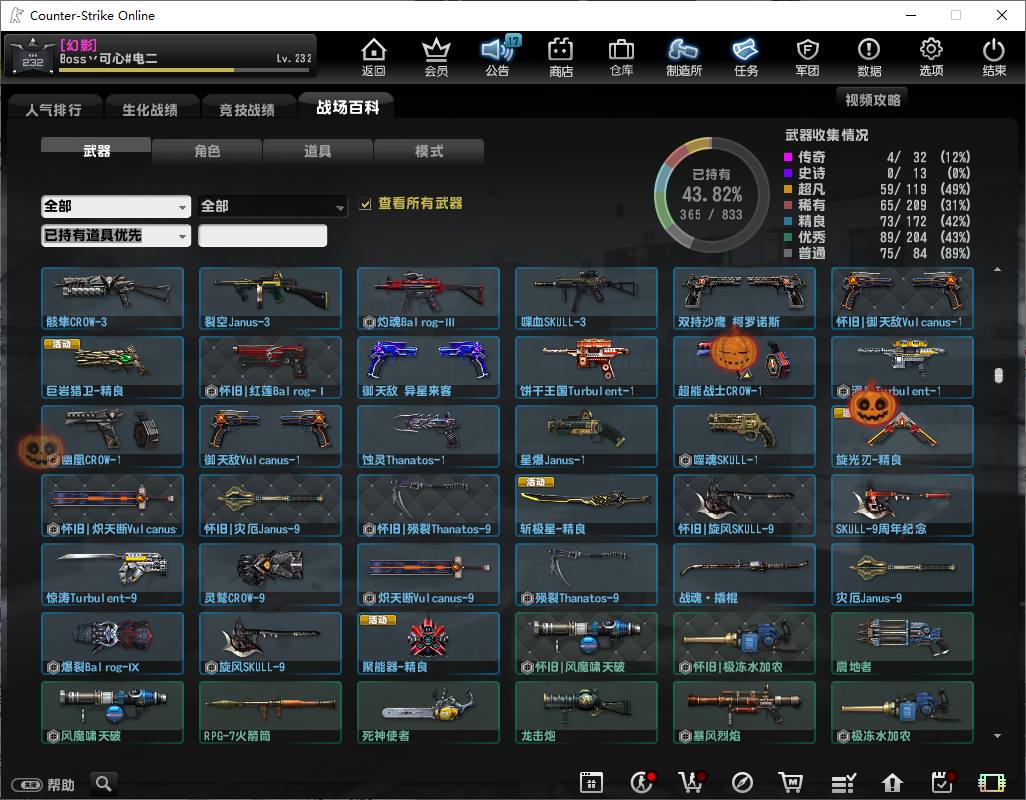Image resolution: width=1026 pixels, height=800 pixels.
Task: Click the 视频攻略 button
Action: (x=872, y=99)
